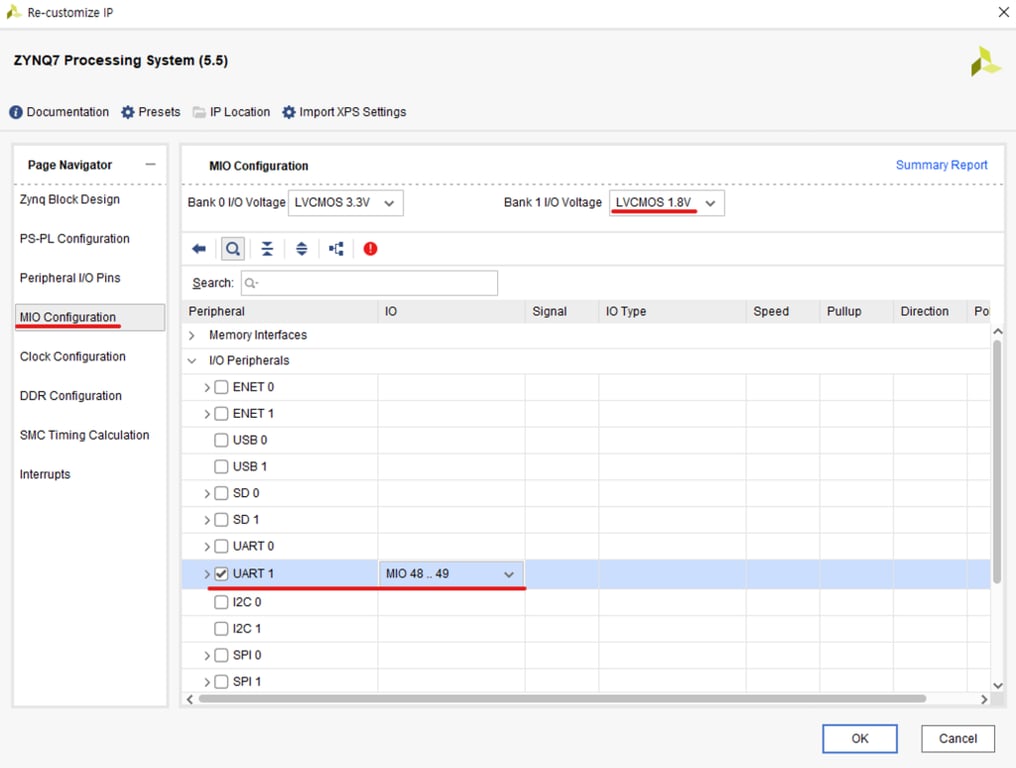Open UART 1 MIO 48 .. 49 dropdown

click(x=451, y=574)
